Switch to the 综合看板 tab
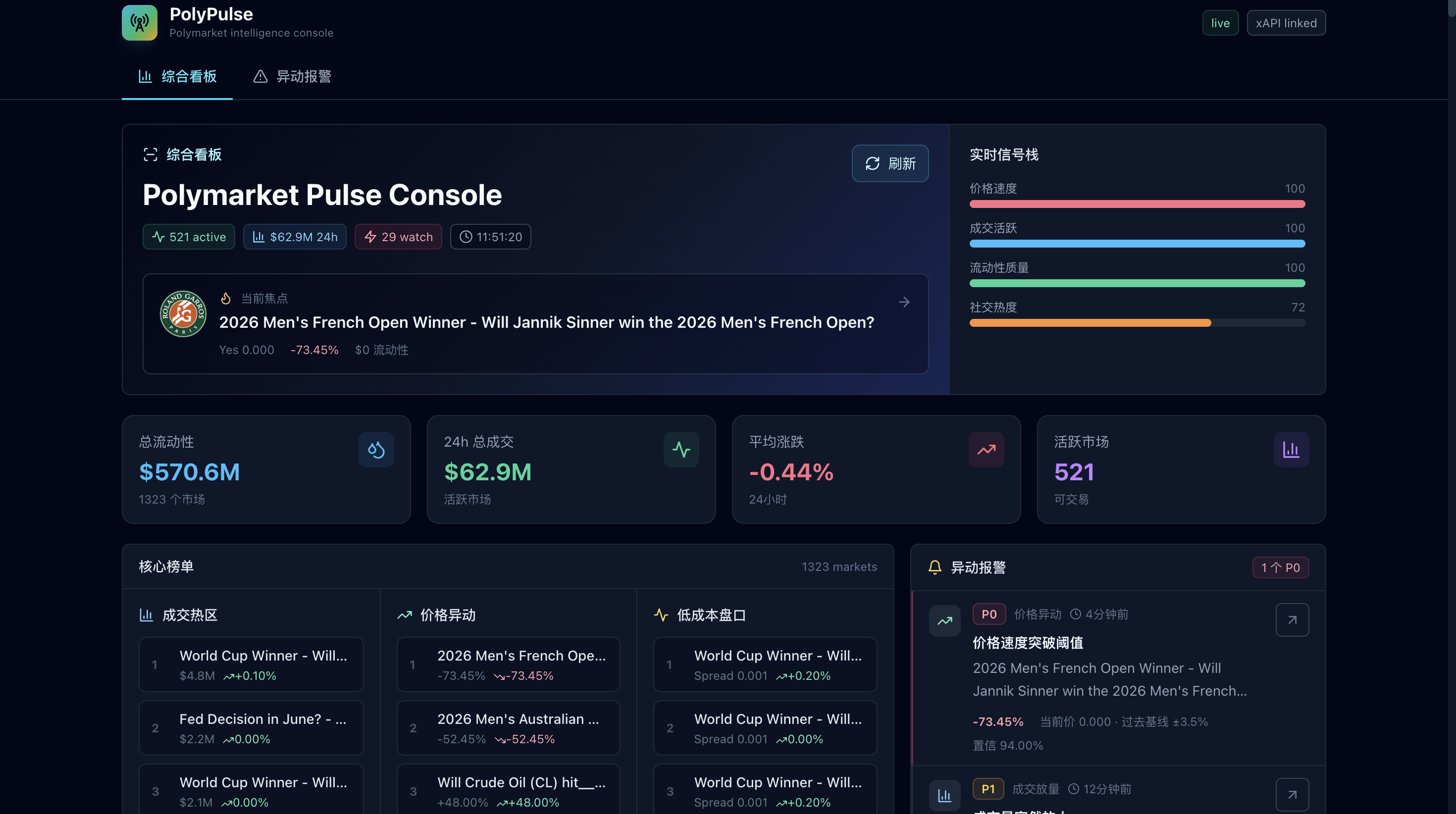The height and width of the screenshot is (814, 1456). click(177, 76)
